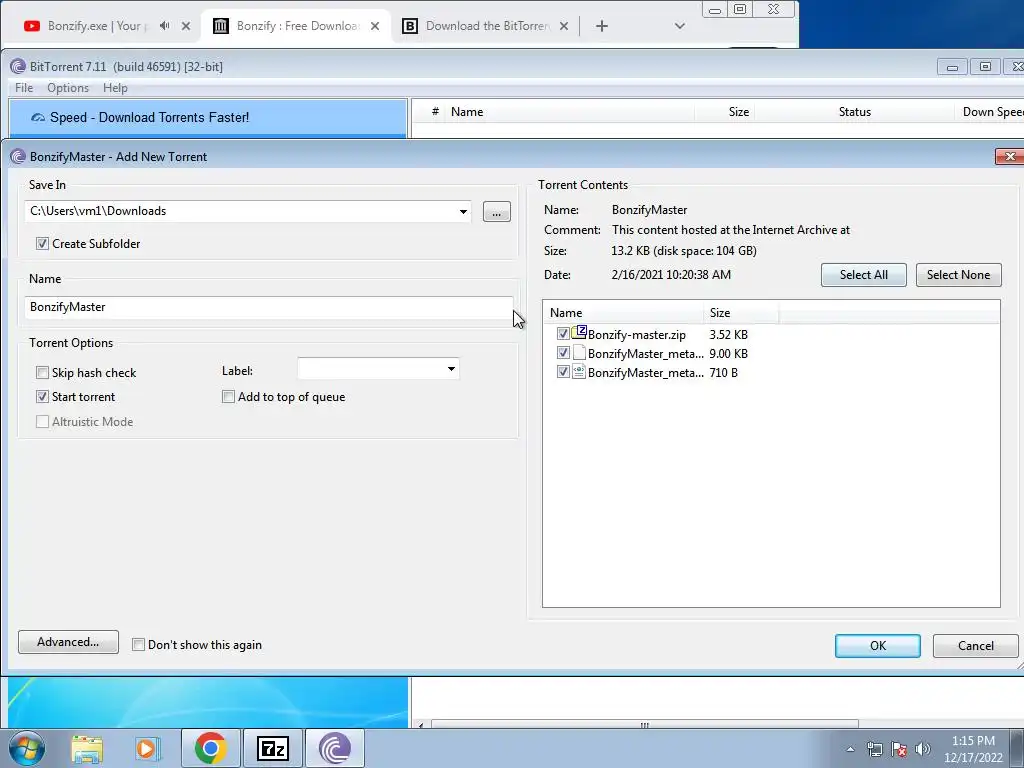Click the network tray icon

point(874,749)
